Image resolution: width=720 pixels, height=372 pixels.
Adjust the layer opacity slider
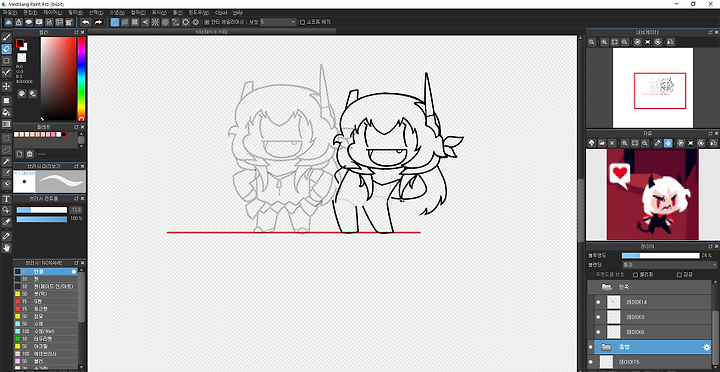tap(660, 255)
